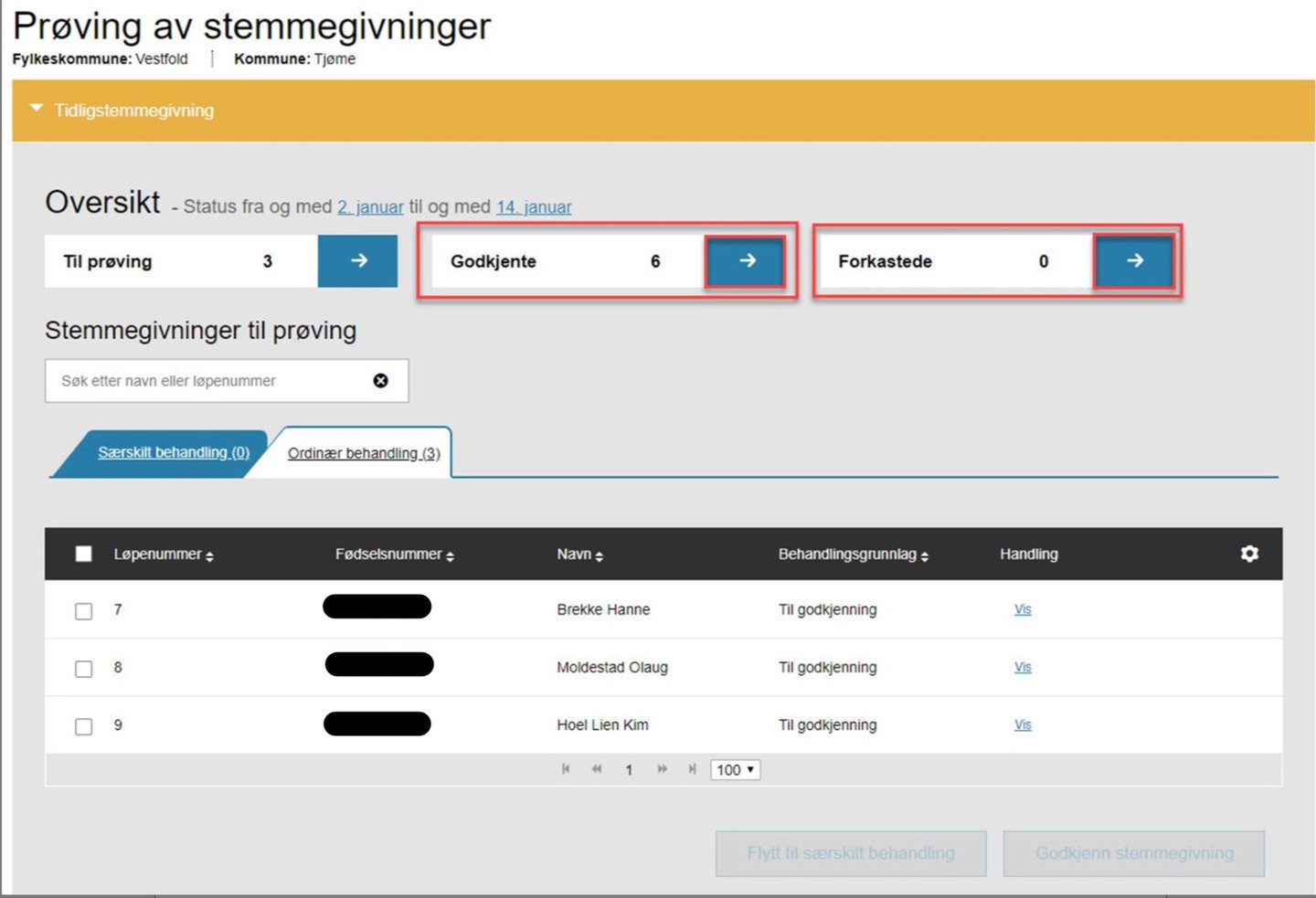Click Vis link for Hoel Lien Kim
Viewport: 1316px width, 898px height.
click(x=1023, y=724)
